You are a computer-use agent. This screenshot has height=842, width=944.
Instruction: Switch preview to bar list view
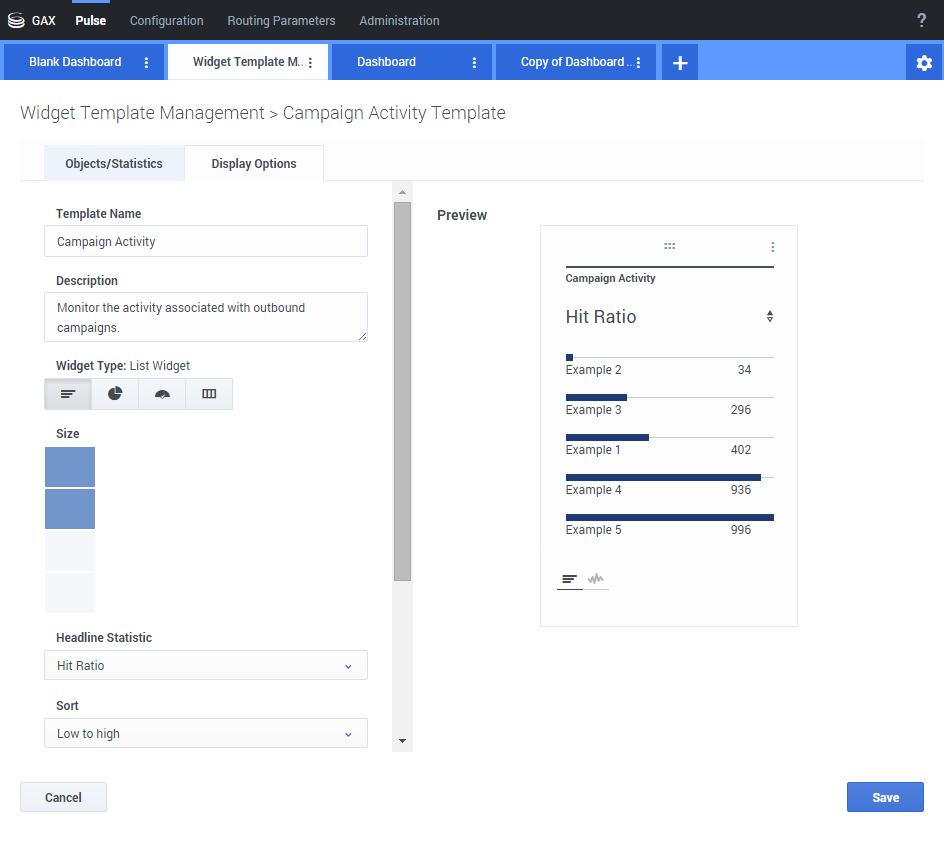coord(569,579)
